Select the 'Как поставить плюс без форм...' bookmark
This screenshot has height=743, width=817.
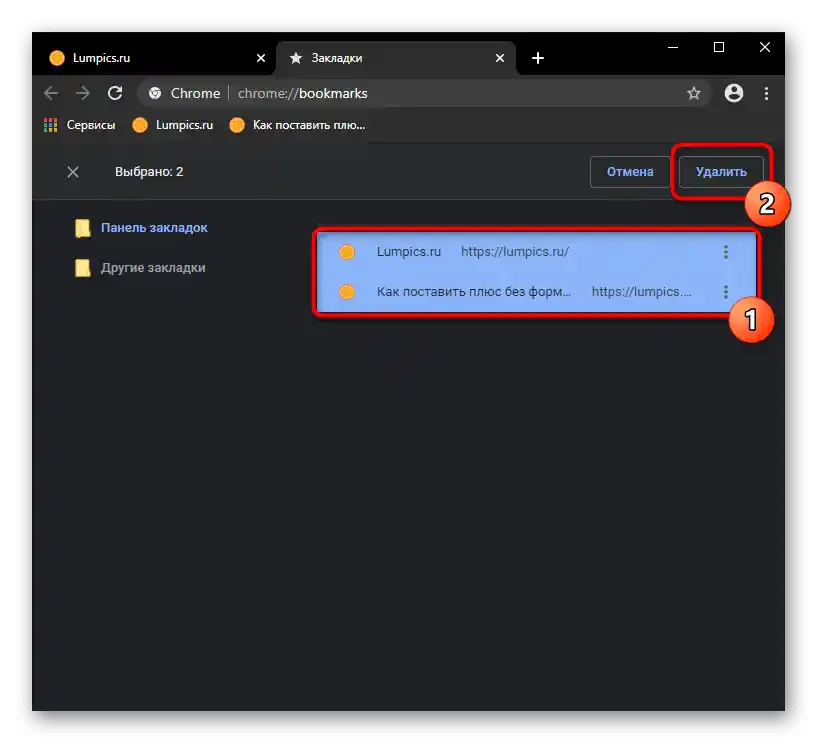(x=537, y=292)
